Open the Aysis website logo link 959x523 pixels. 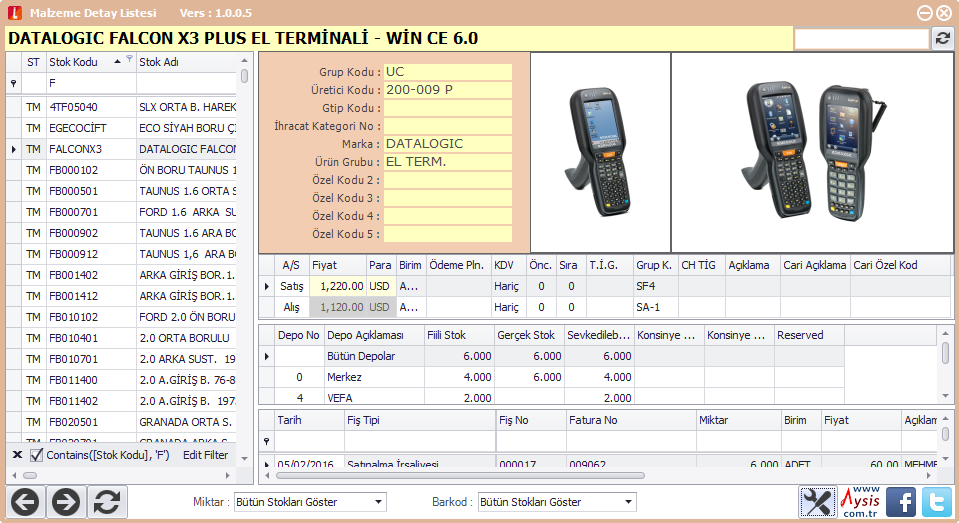click(x=861, y=502)
